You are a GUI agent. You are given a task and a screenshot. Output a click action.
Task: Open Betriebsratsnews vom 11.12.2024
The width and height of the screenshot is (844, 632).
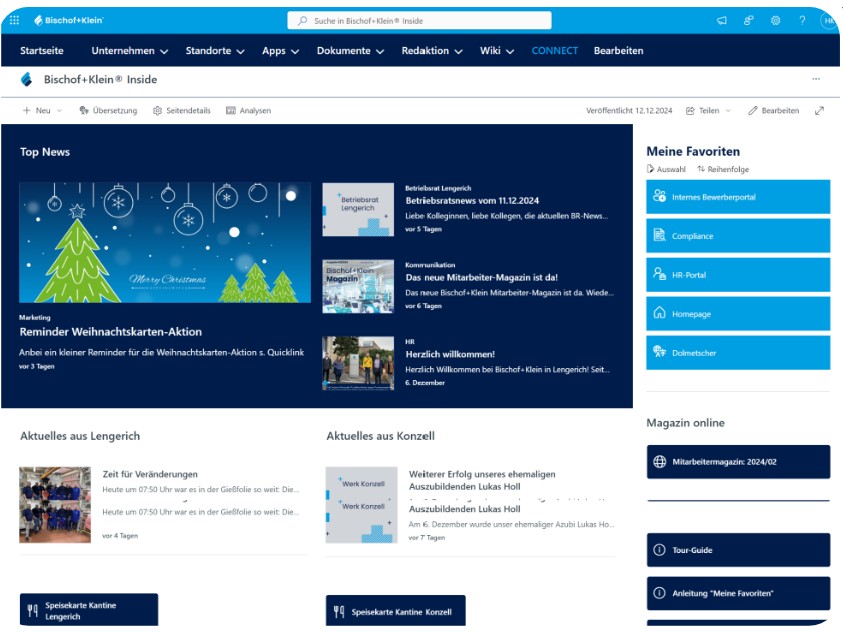coord(472,200)
